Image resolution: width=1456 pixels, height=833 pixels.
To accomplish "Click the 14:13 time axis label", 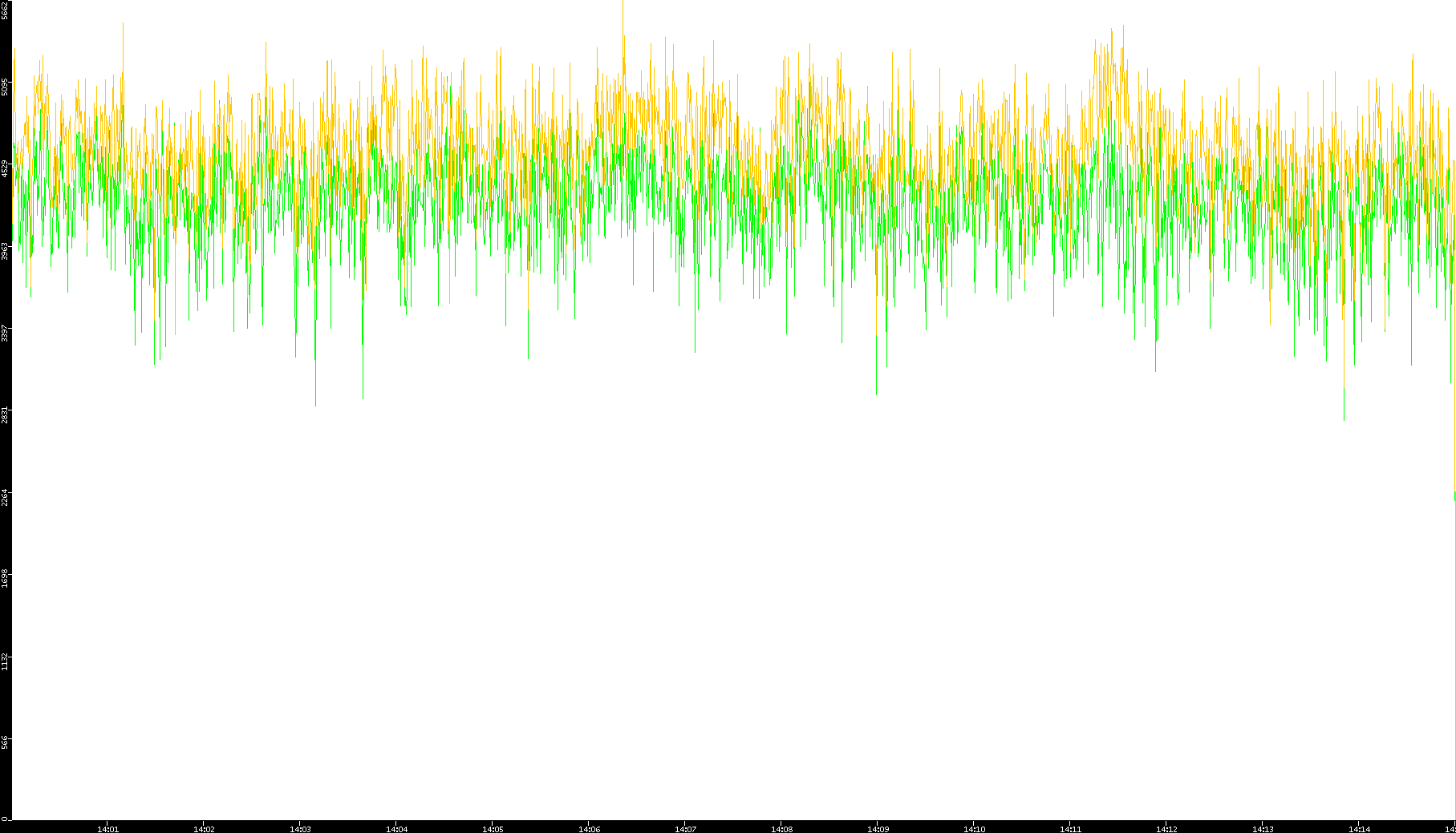I will pyautogui.click(x=1263, y=828).
